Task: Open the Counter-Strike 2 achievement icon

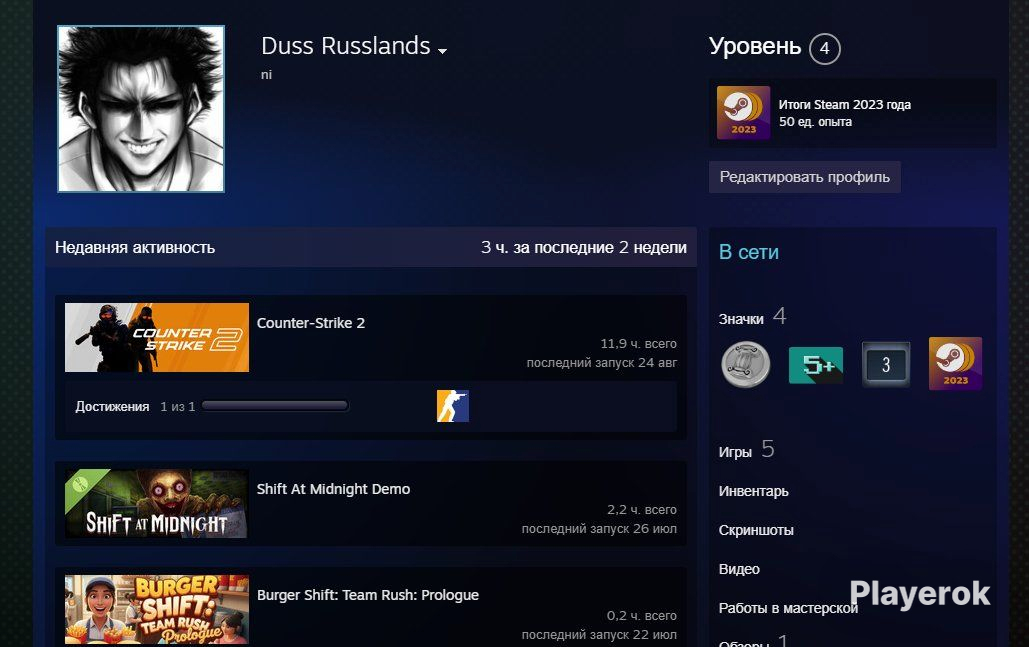Action: (x=453, y=406)
